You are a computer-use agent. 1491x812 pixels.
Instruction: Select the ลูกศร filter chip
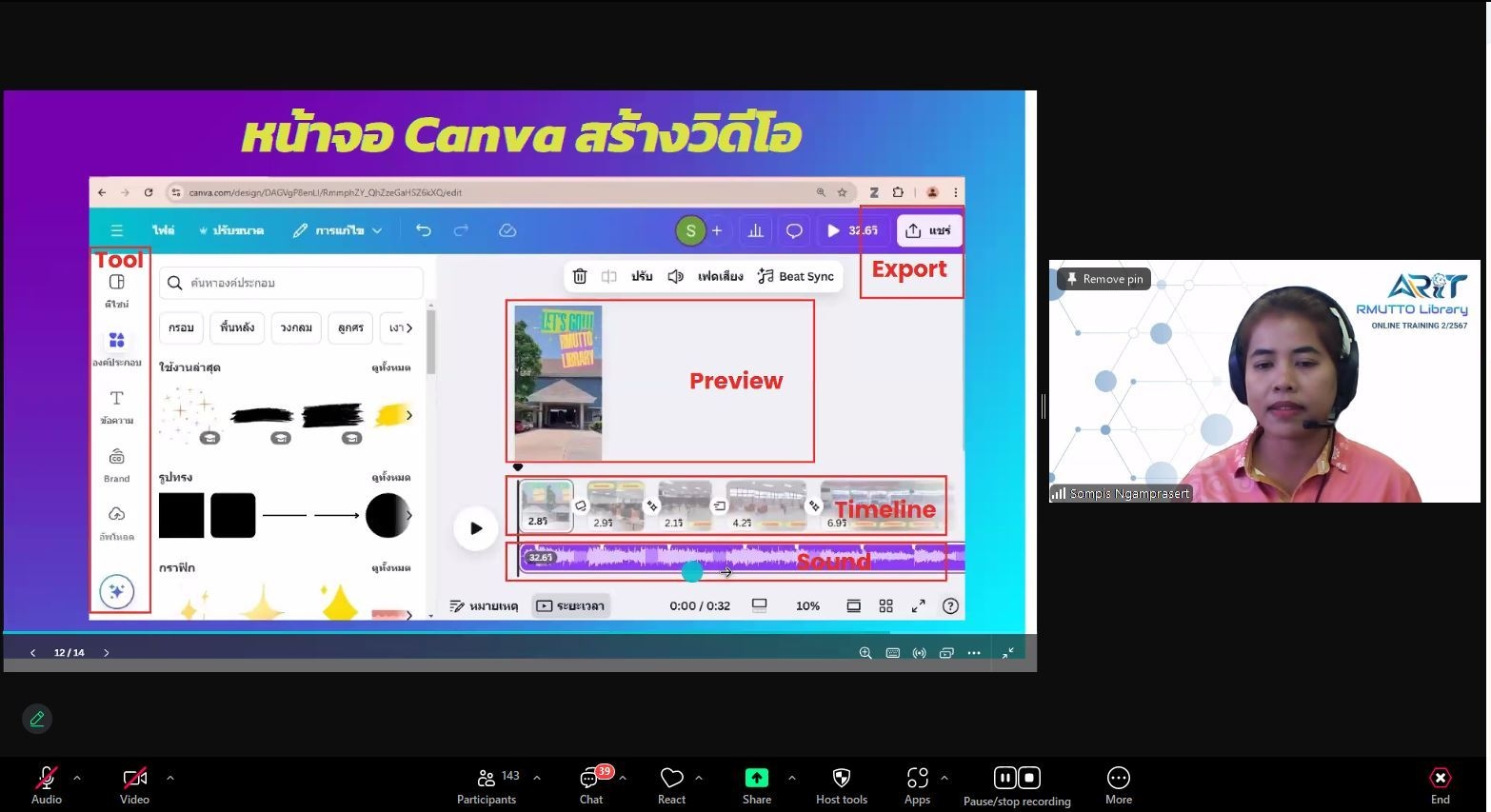pyautogui.click(x=350, y=327)
